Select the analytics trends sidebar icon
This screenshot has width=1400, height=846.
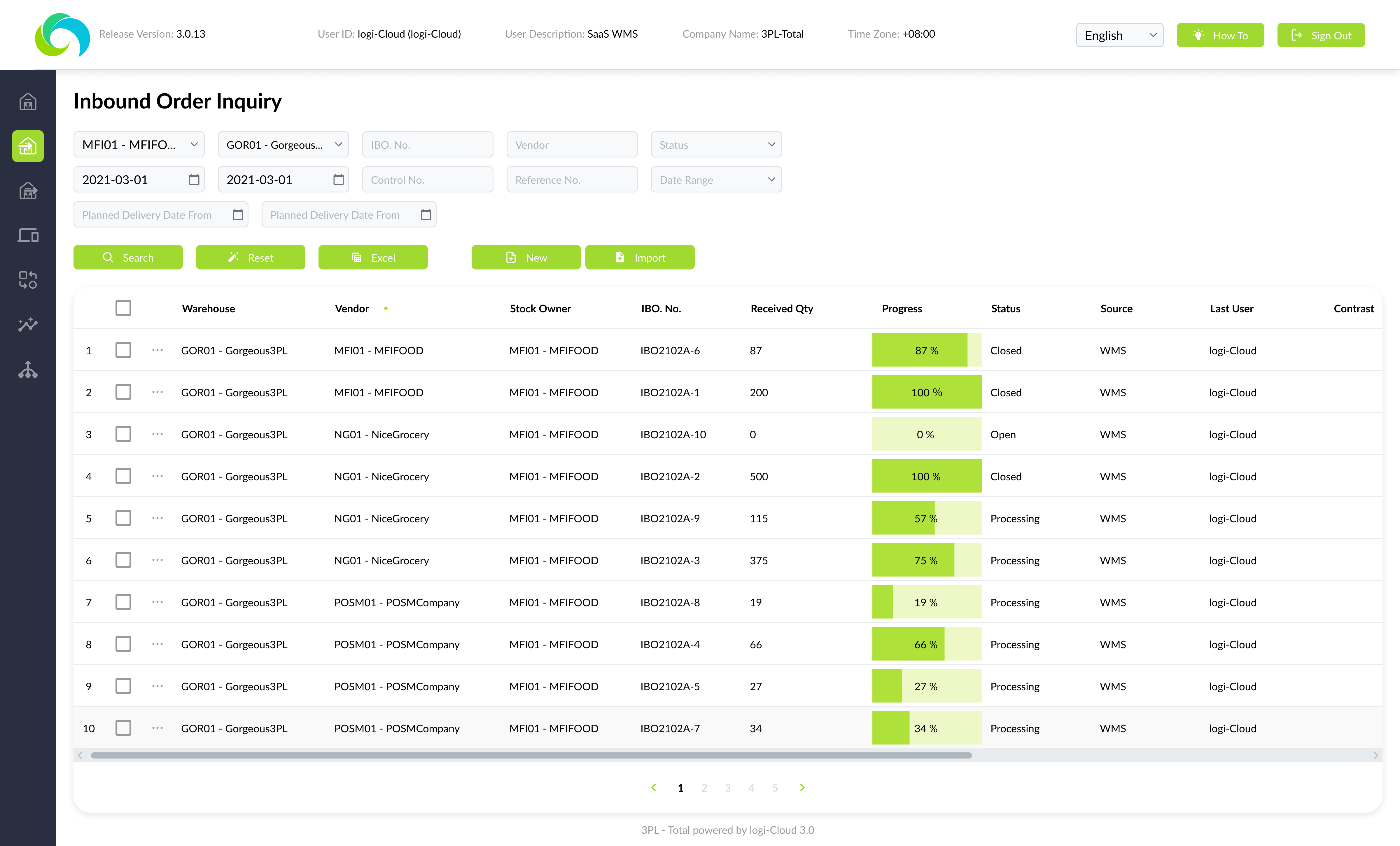click(x=27, y=324)
